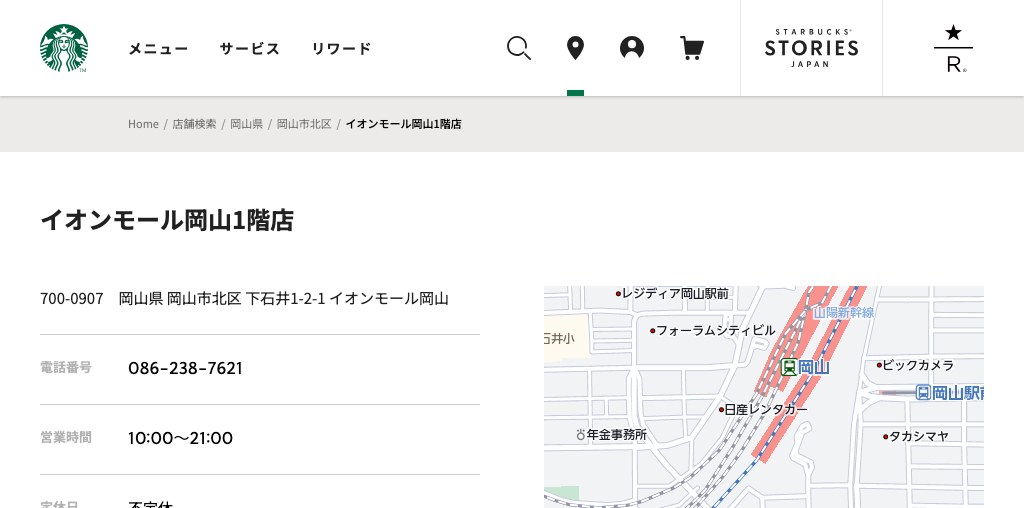Go to 岡山市北区 breadcrumb

304,124
